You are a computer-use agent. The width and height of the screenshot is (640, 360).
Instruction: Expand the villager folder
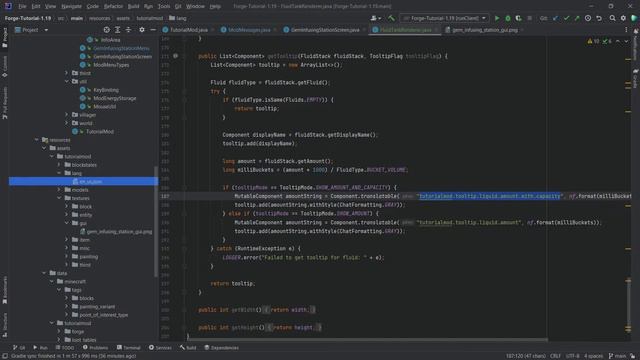click(x=67, y=115)
